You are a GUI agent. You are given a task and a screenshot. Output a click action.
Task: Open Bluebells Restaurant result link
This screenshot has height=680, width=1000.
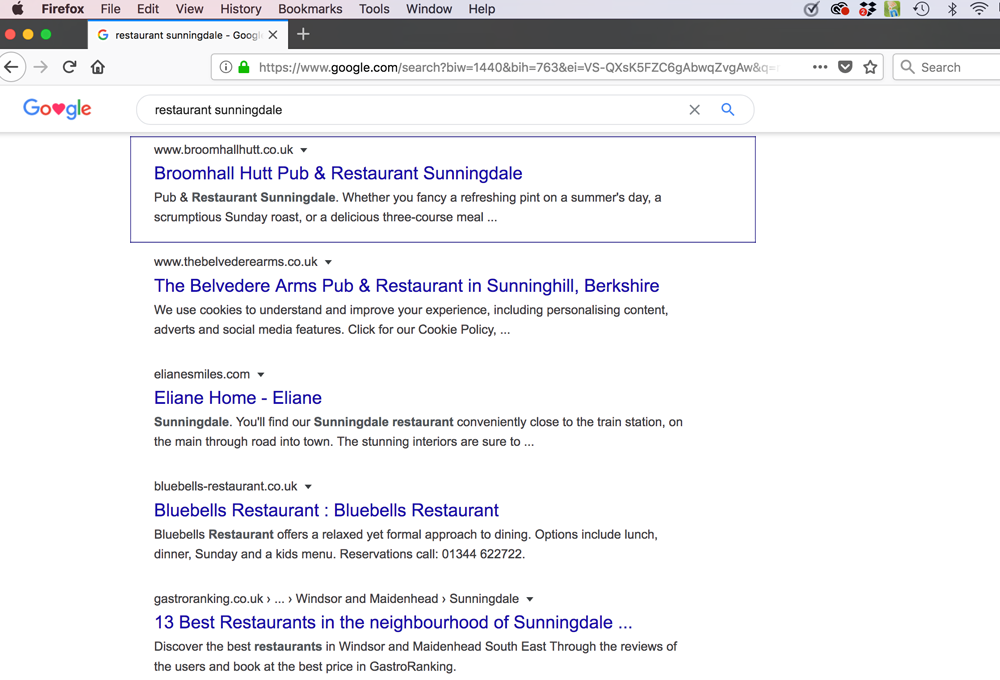pyautogui.click(x=326, y=510)
